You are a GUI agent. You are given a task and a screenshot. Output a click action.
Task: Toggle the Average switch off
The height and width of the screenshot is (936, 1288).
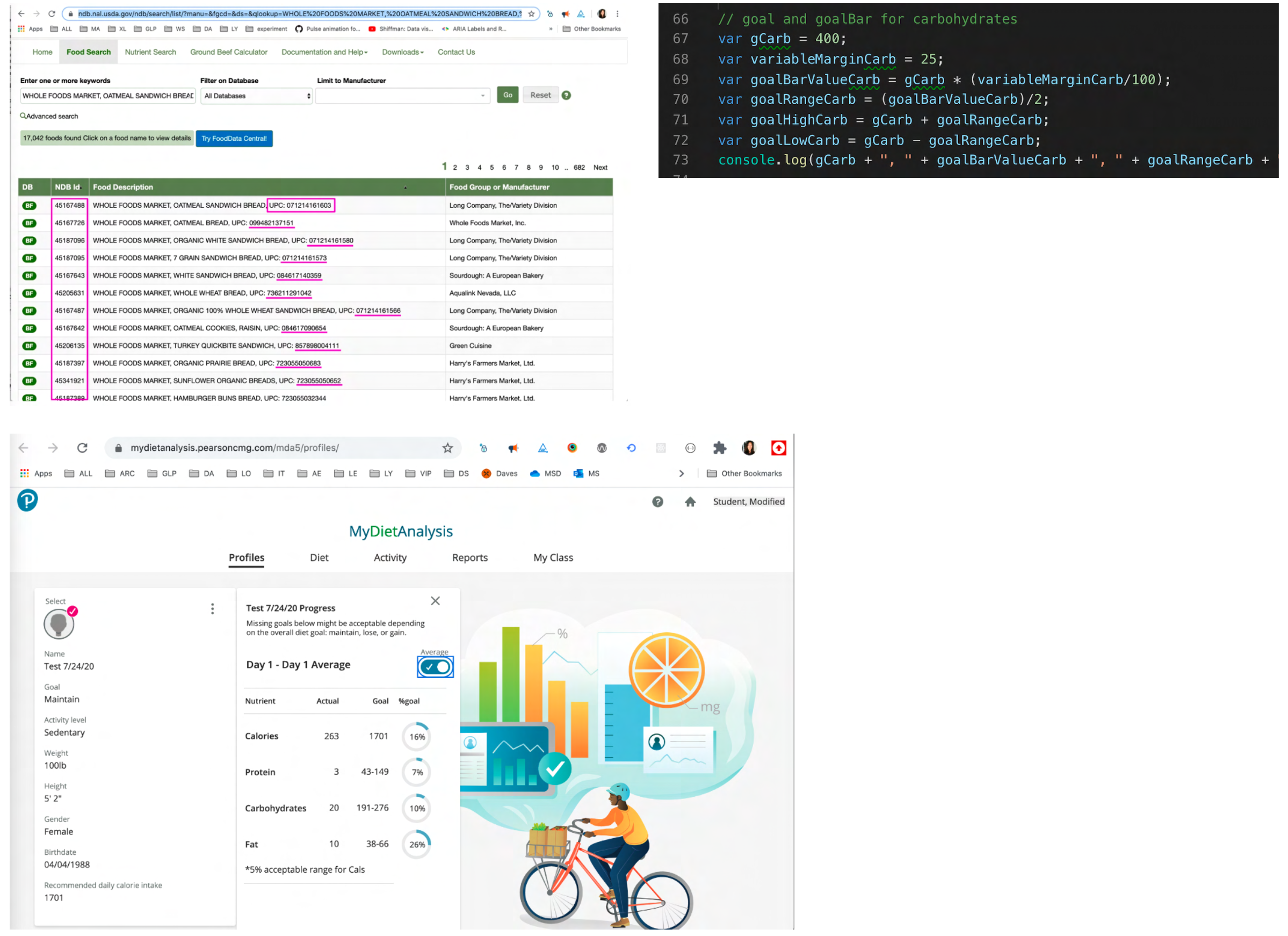coord(435,667)
